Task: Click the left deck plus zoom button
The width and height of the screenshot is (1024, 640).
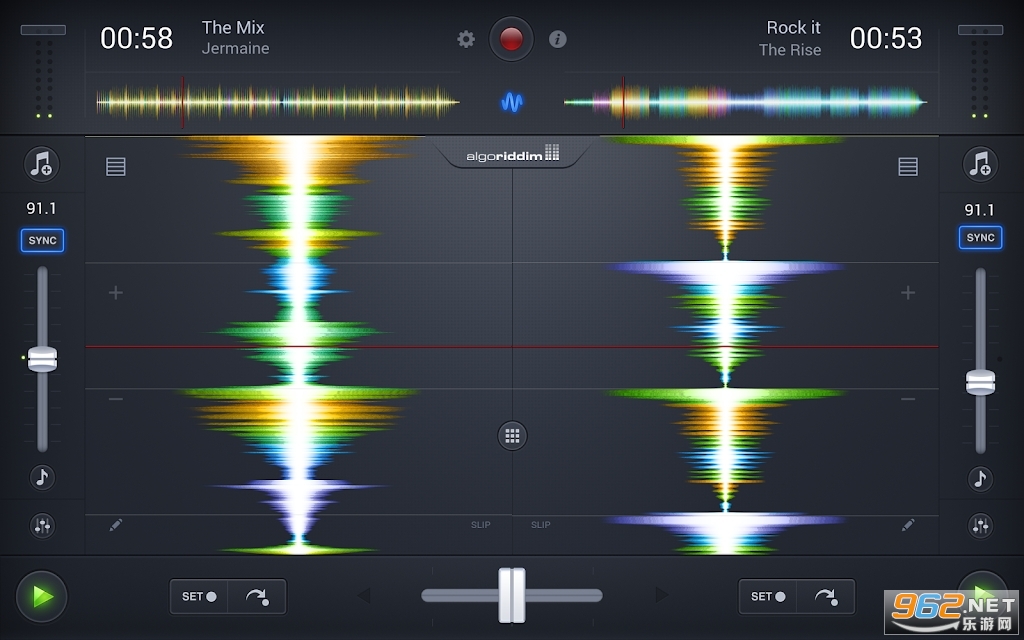Action: point(116,293)
